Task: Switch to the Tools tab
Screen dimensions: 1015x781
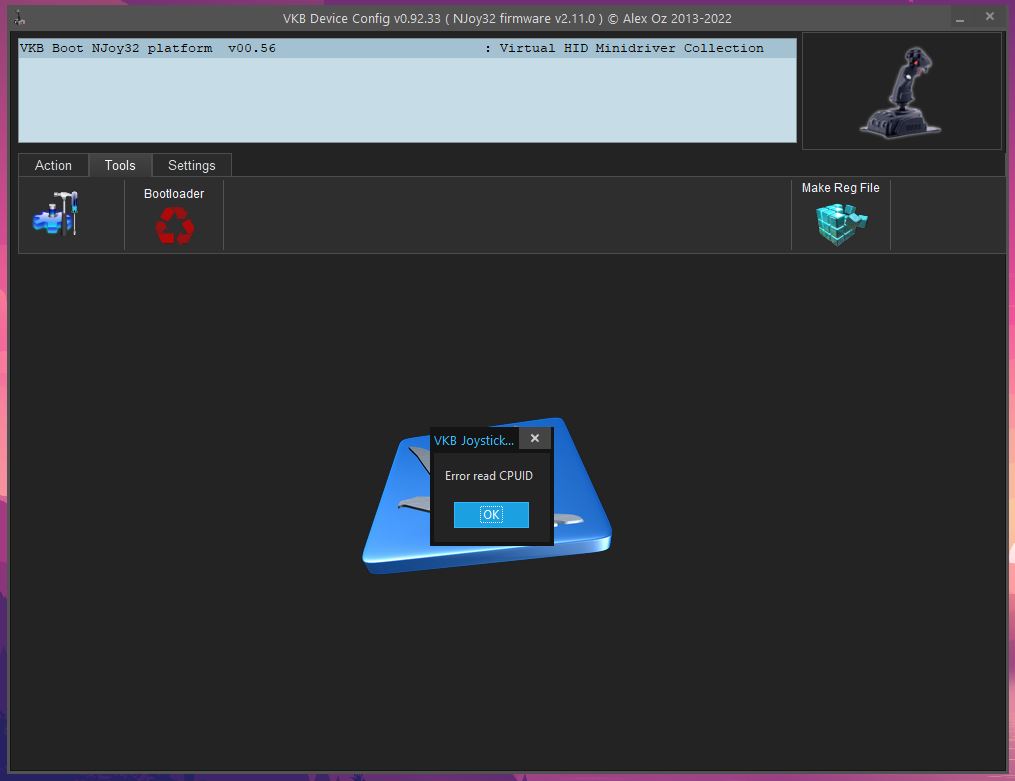Action: click(120, 166)
